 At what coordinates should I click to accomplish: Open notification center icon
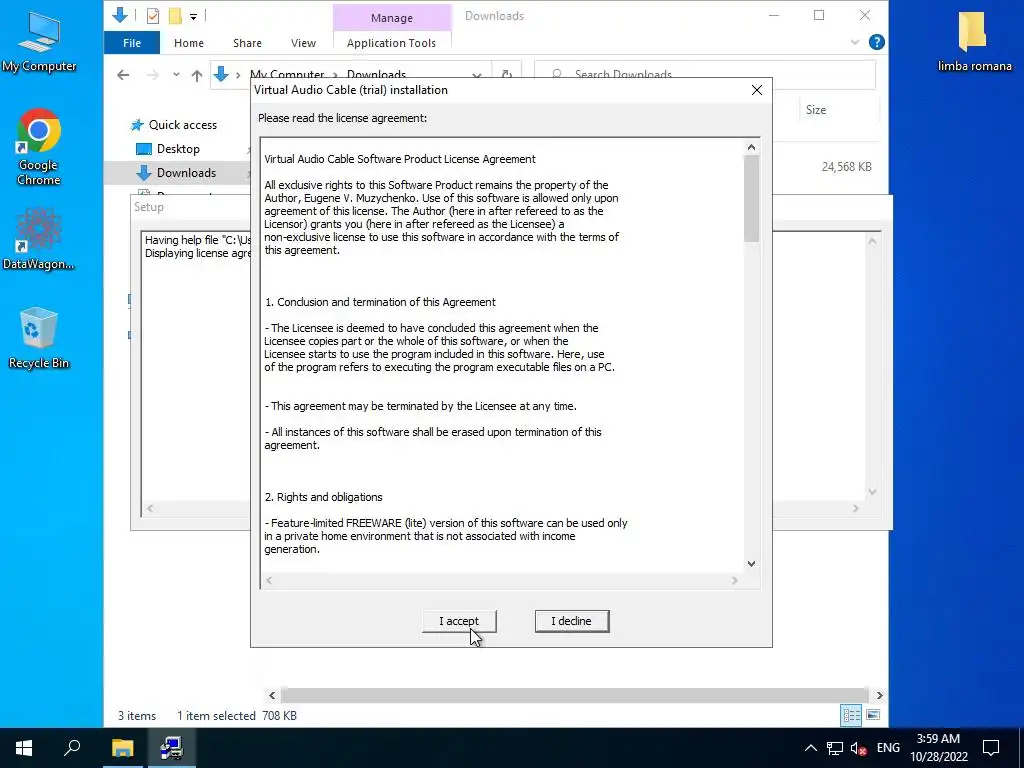991,748
